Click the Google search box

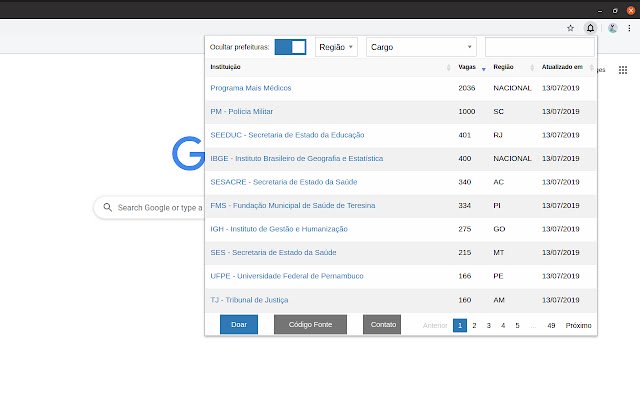click(x=149, y=207)
